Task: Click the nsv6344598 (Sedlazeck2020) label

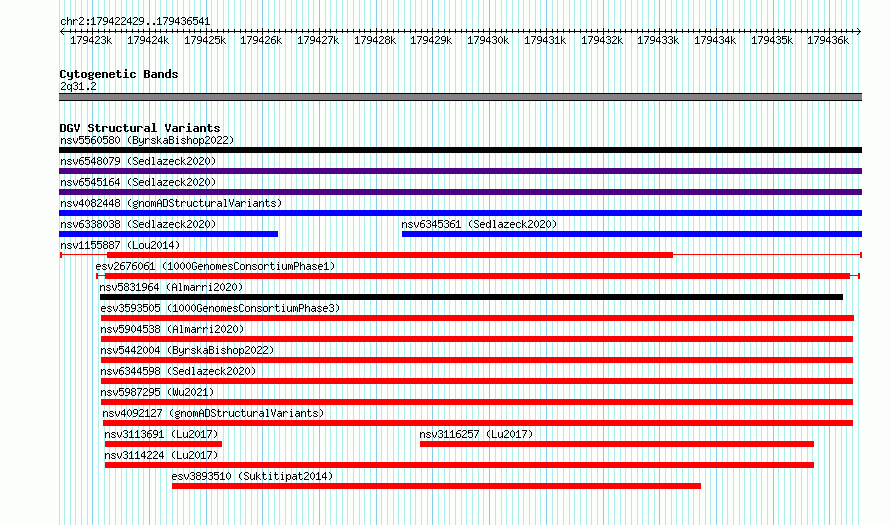Action: pos(178,371)
